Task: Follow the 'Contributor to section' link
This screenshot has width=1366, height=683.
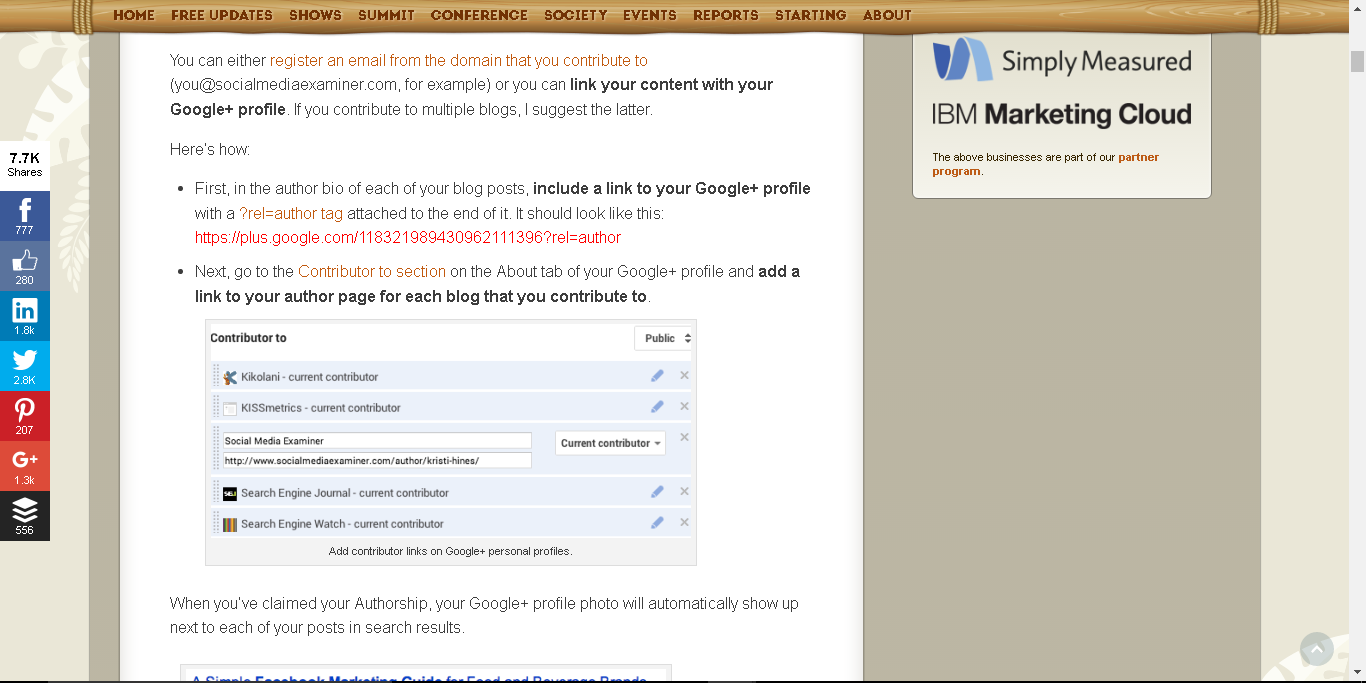Action: [372, 271]
